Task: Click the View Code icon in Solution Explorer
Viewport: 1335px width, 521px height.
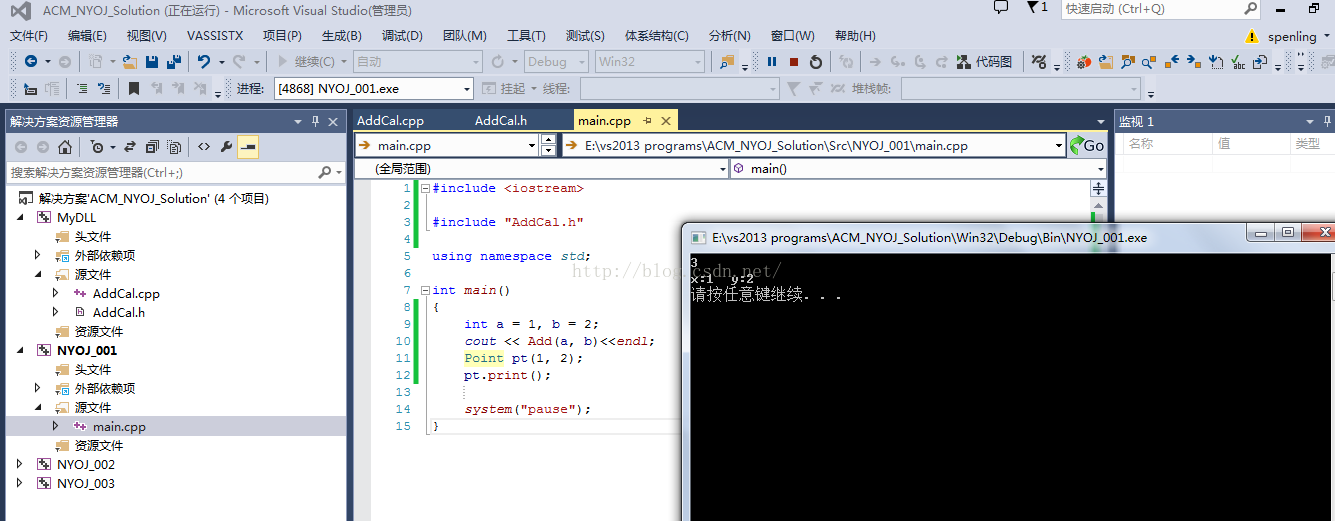Action: (x=204, y=147)
